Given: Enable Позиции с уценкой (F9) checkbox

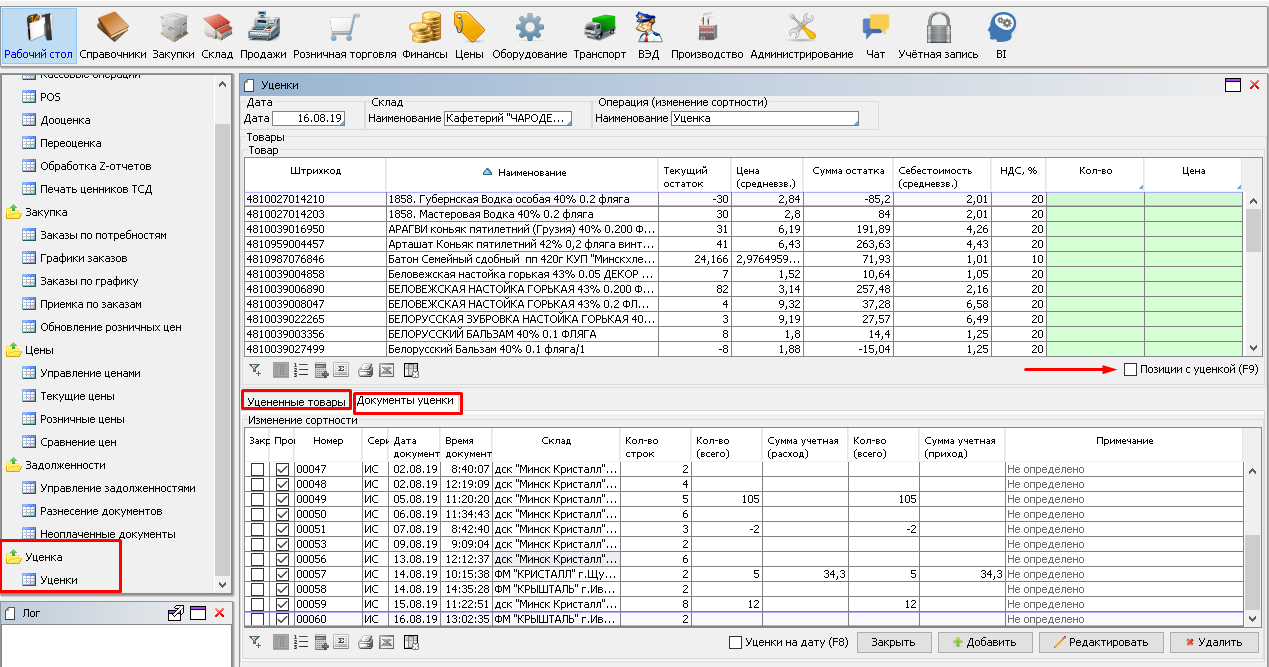Looking at the screenshot, I should pos(1131,370).
